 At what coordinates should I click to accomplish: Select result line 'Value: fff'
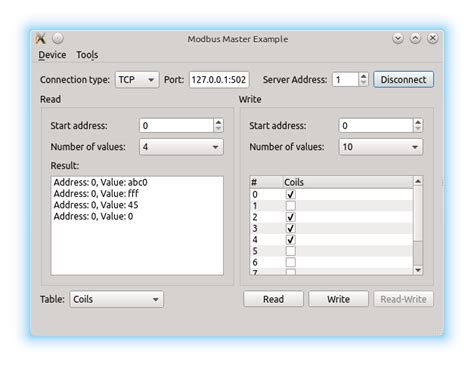96,194
